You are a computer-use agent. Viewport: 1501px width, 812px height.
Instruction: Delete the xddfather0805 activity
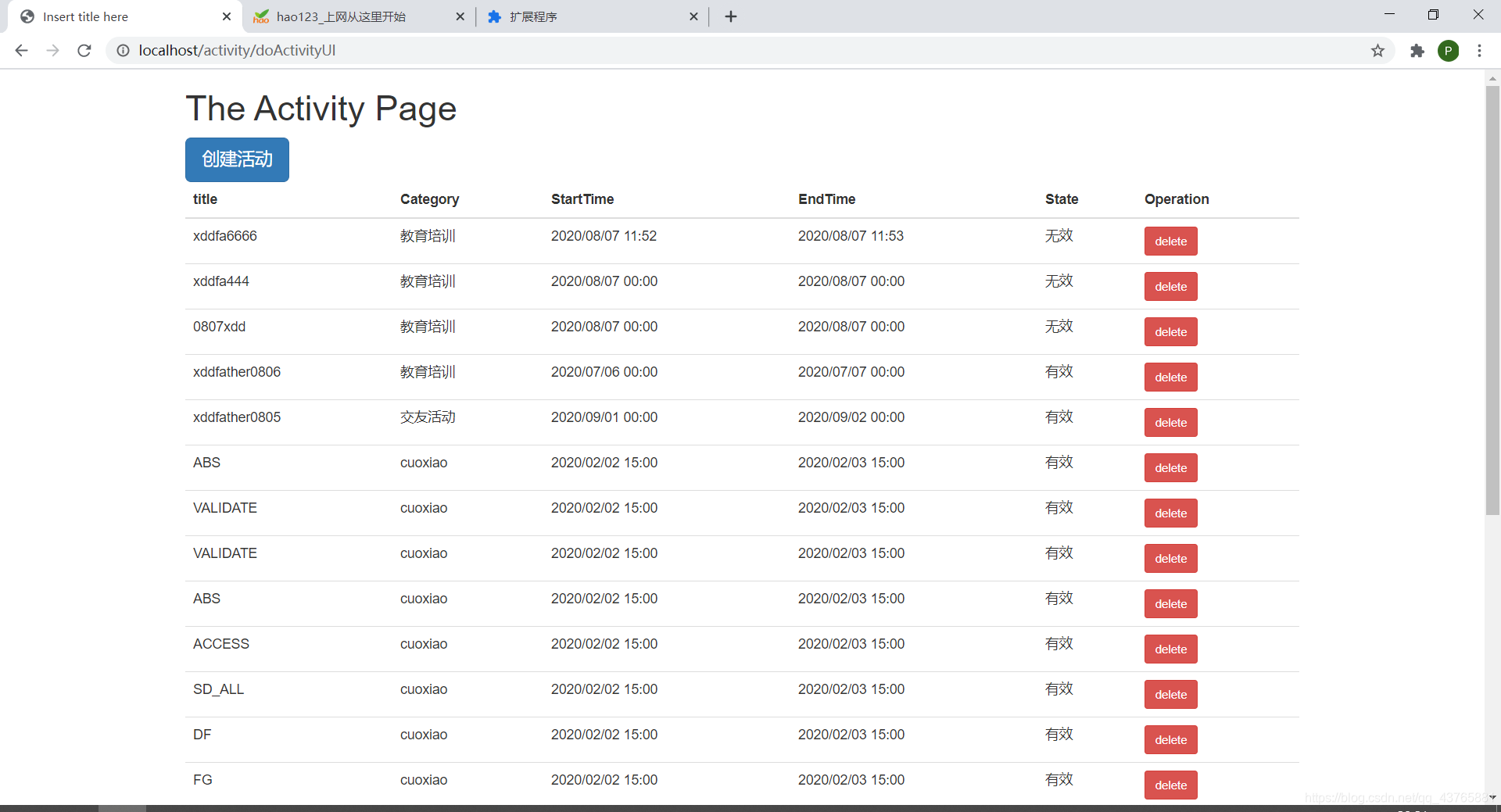point(1170,422)
